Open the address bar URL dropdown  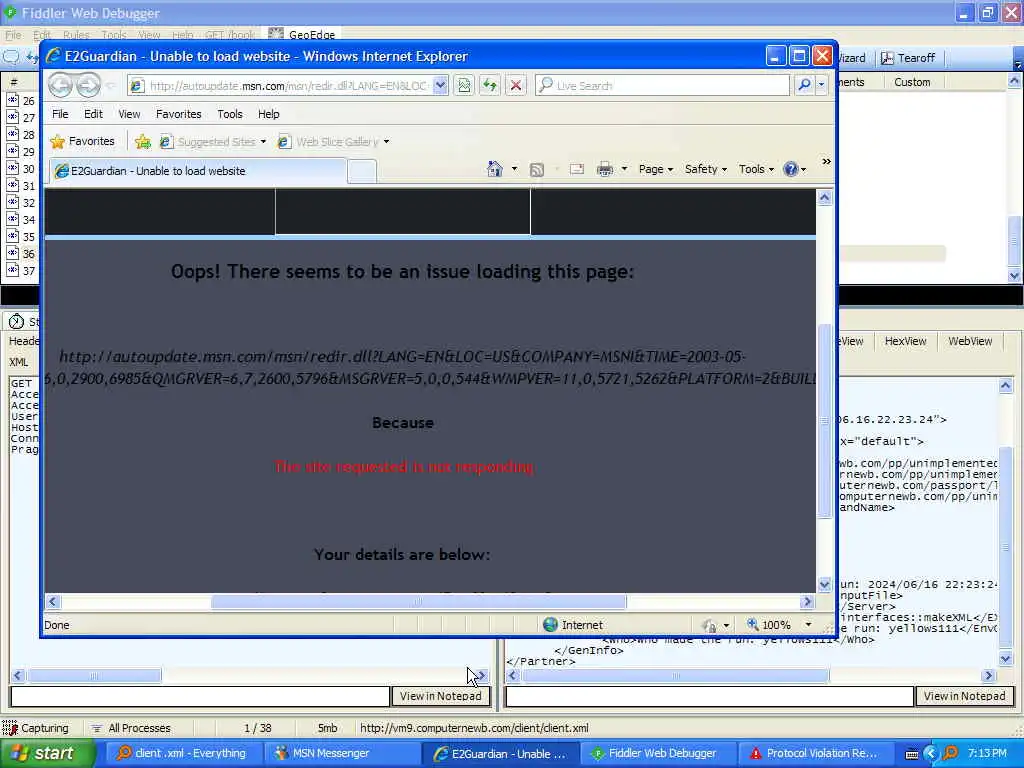tap(441, 85)
